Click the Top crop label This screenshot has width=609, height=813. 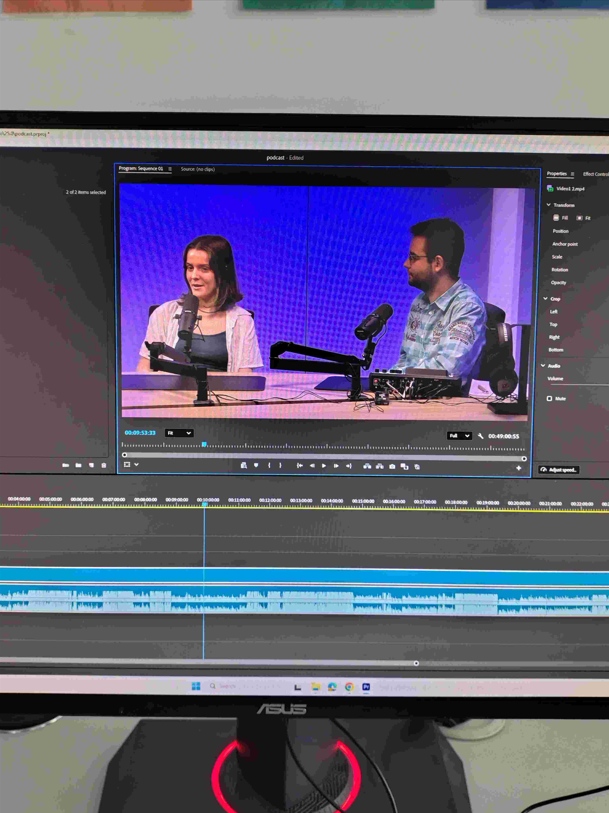coord(554,325)
